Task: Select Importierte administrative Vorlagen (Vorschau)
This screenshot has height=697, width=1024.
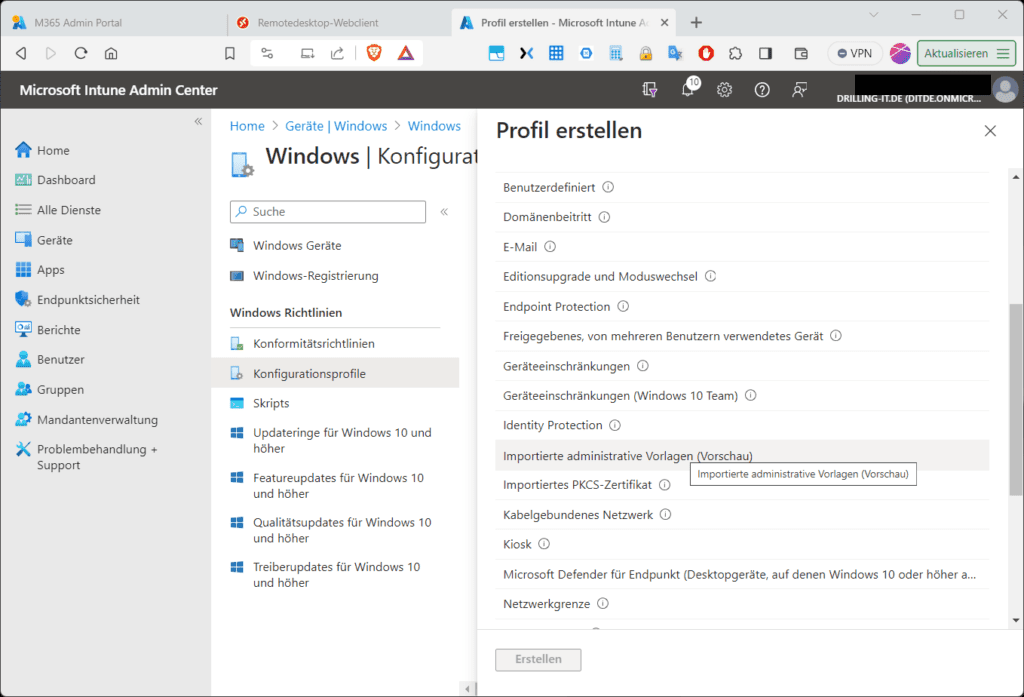Action: click(x=742, y=455)
